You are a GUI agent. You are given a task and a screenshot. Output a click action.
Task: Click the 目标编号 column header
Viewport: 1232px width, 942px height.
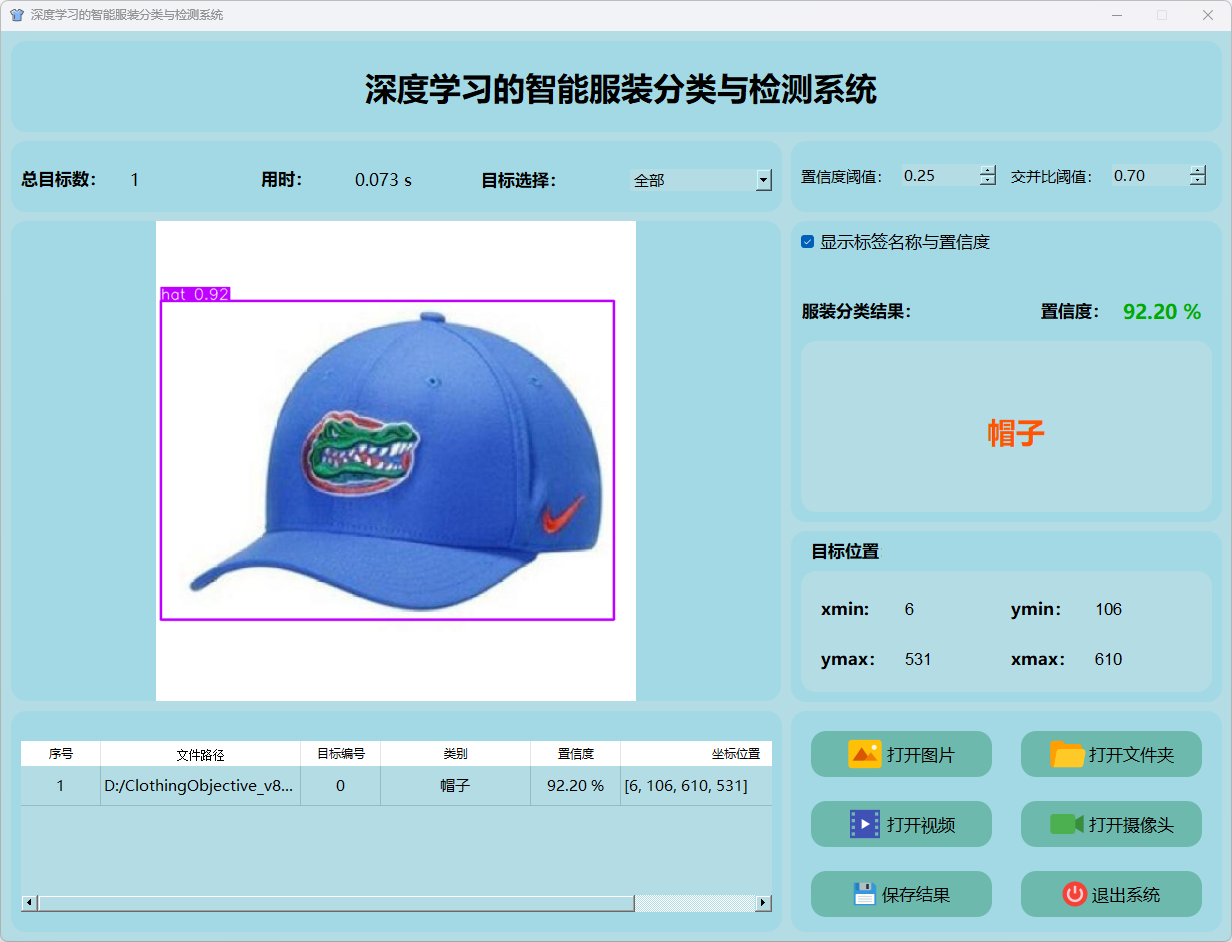[341, 754]
